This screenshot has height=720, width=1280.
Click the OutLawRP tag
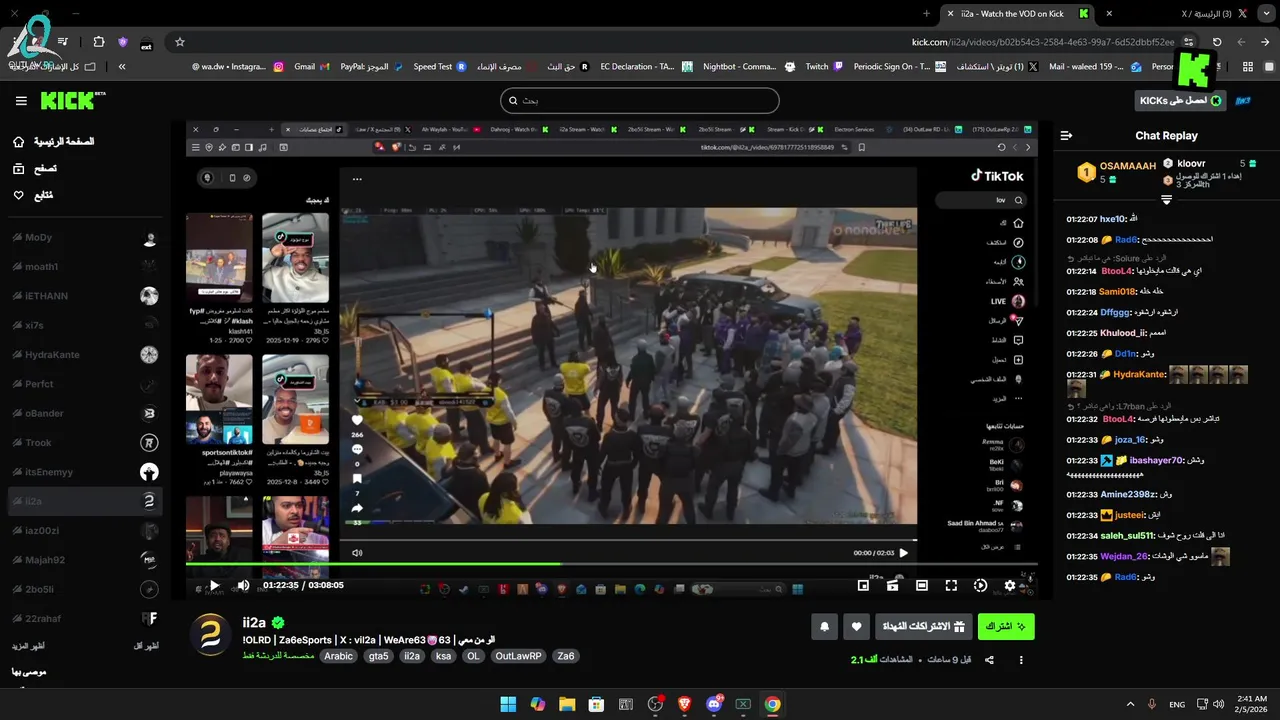[x=518, y=656]
